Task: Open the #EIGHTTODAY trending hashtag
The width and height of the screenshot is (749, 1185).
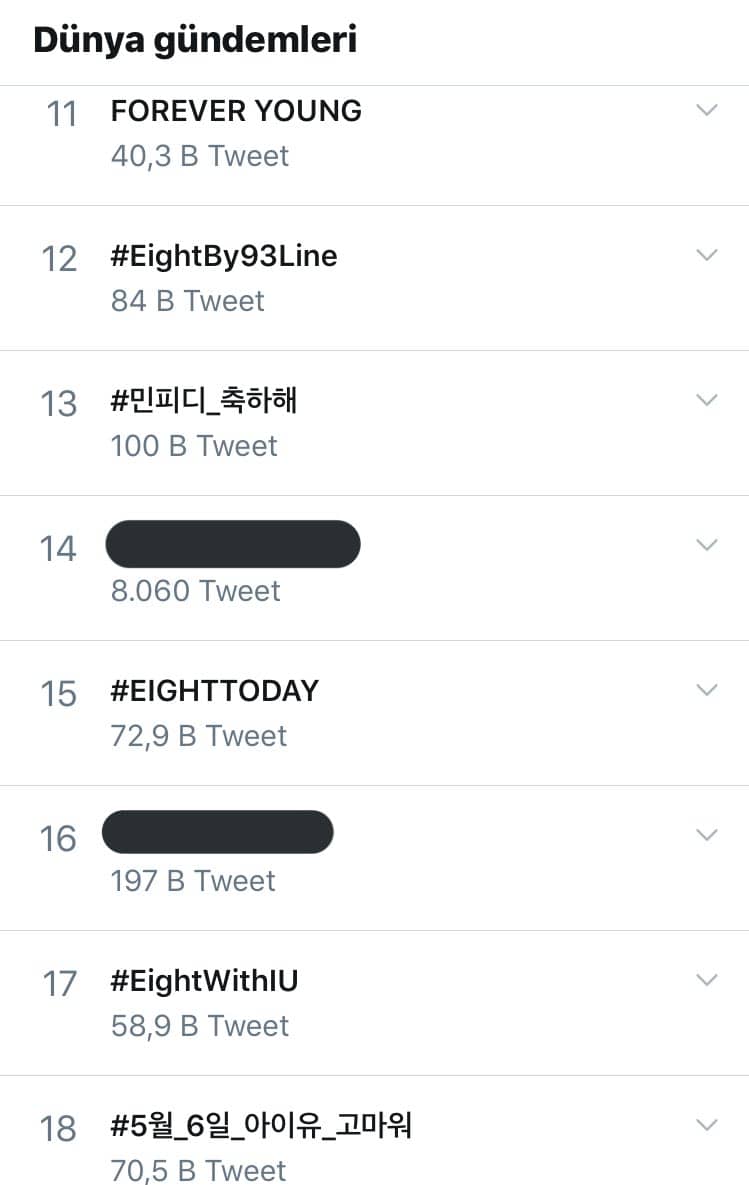Action: pyautogui.click(x=215, y=691)
